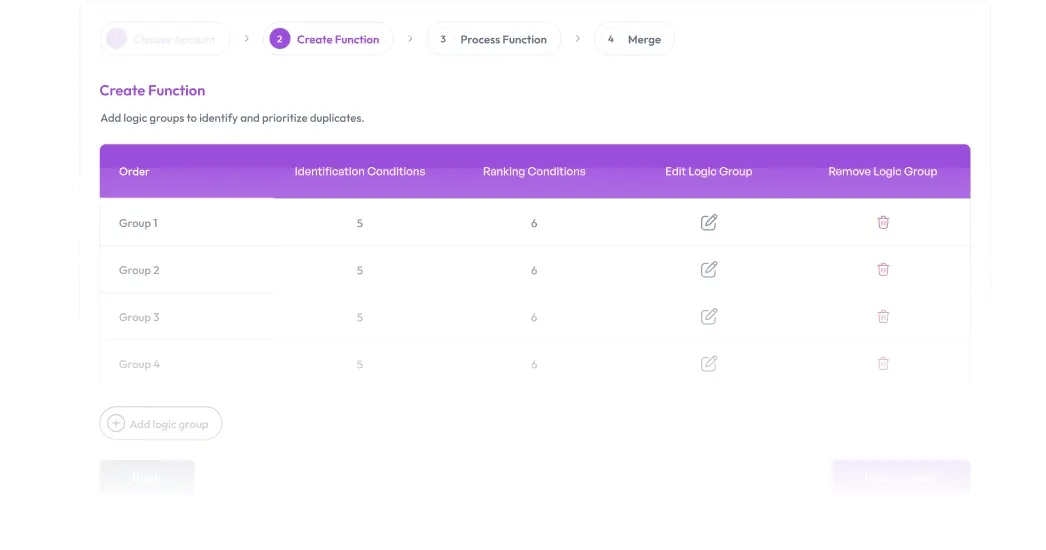
Task: Open the Process Function step
Action: pos(494,39)
